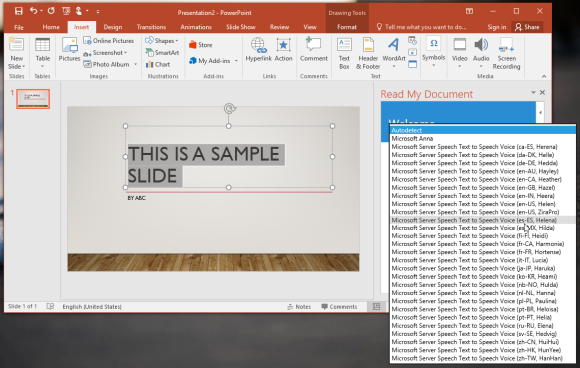The image size is (580, 368).
Task: Click English (United States) language indicator
Action: tap(92, 307)
